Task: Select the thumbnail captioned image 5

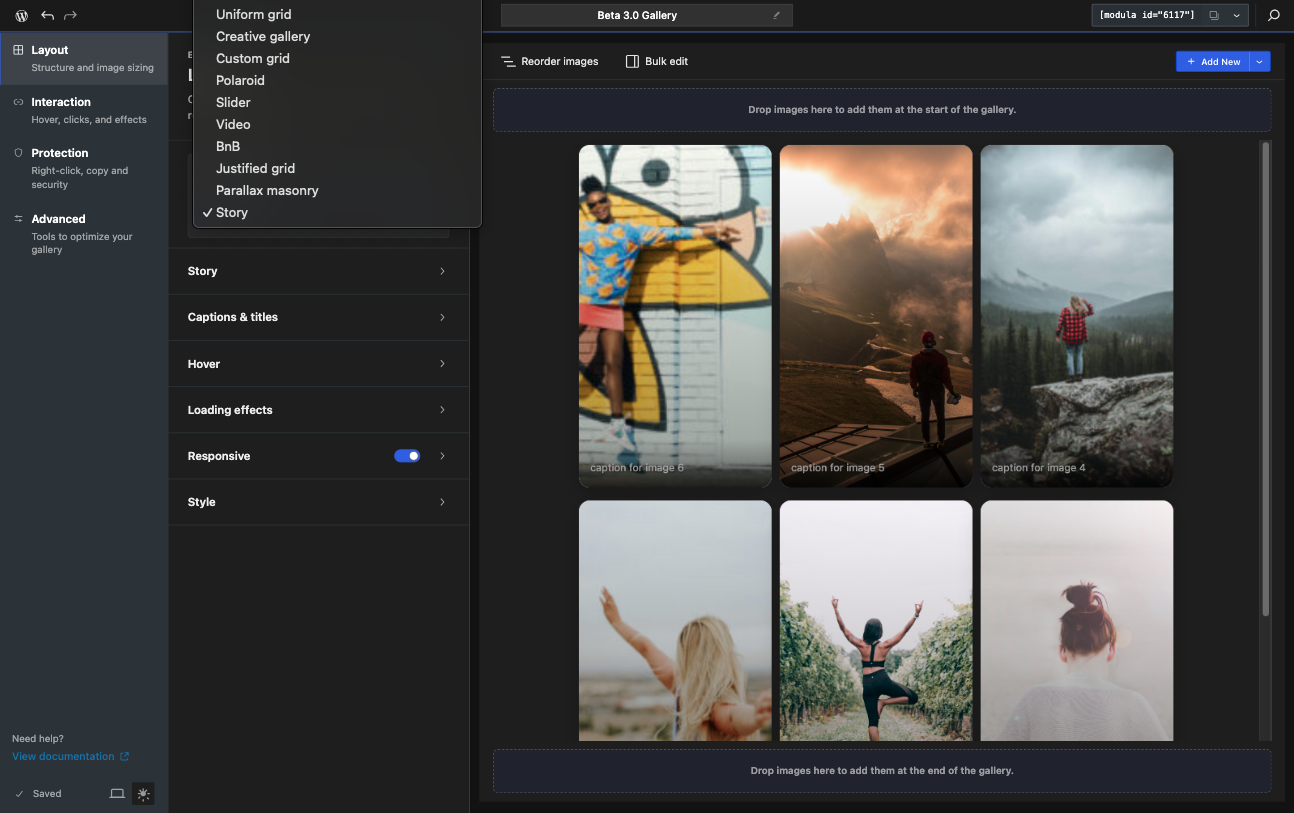Action: point(876,316)
